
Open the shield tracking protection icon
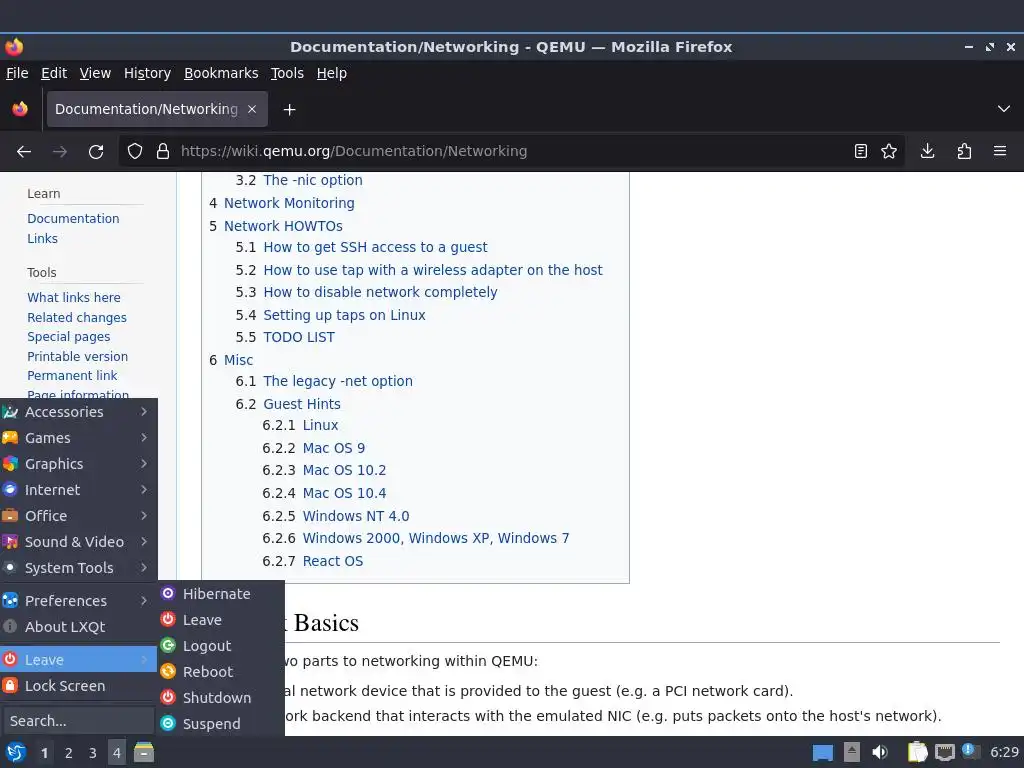point(135,152)
